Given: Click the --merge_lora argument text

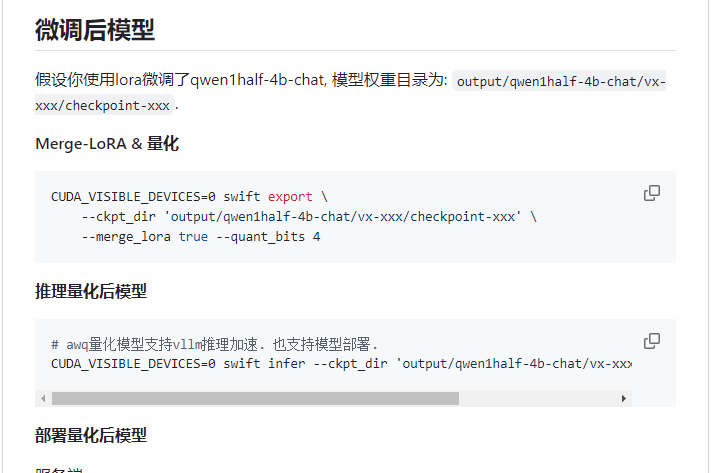Looking at the screenshot, I should click(x=126, y=236).
